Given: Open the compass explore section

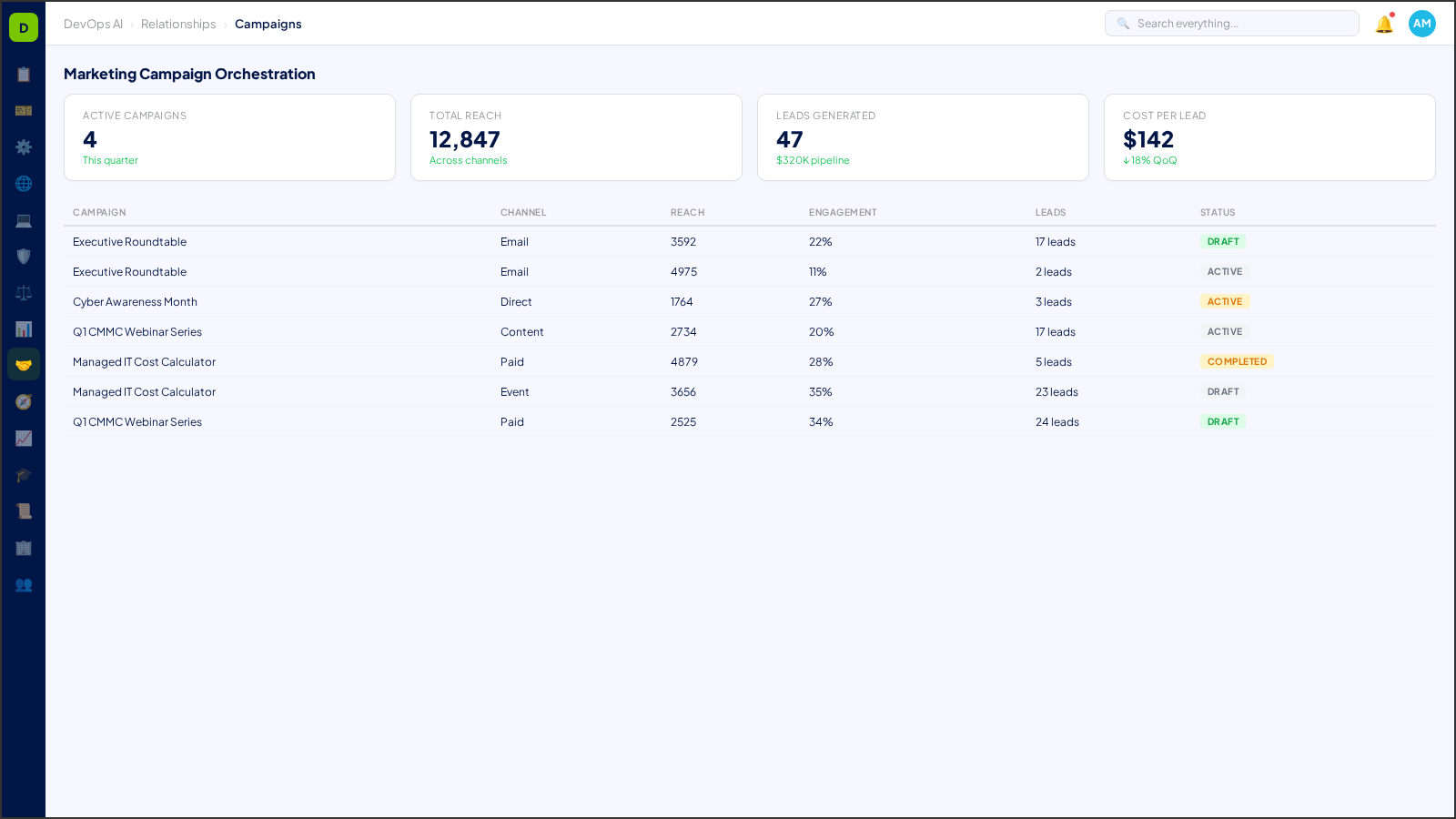Looking at the screenshot, I should click(24, 401).
